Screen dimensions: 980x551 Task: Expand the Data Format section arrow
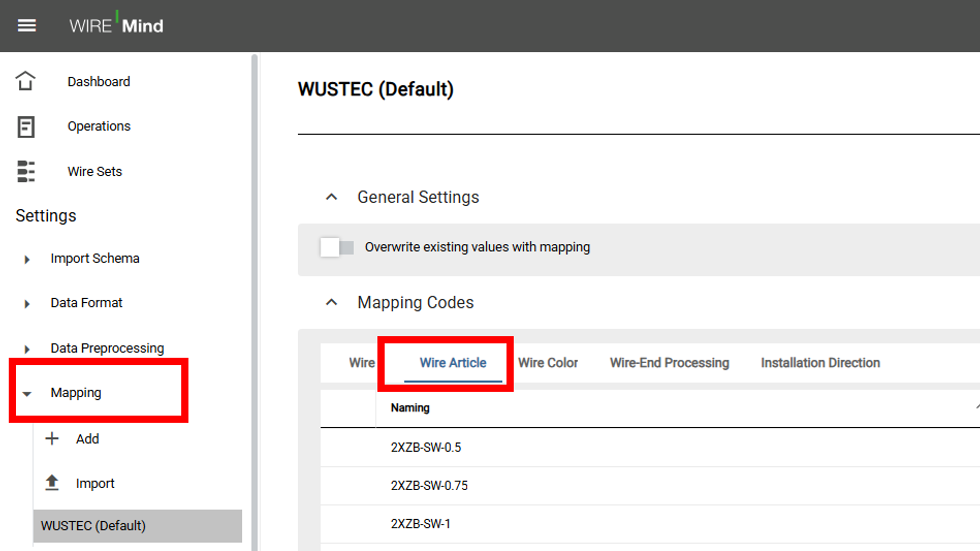pos(27,304)
